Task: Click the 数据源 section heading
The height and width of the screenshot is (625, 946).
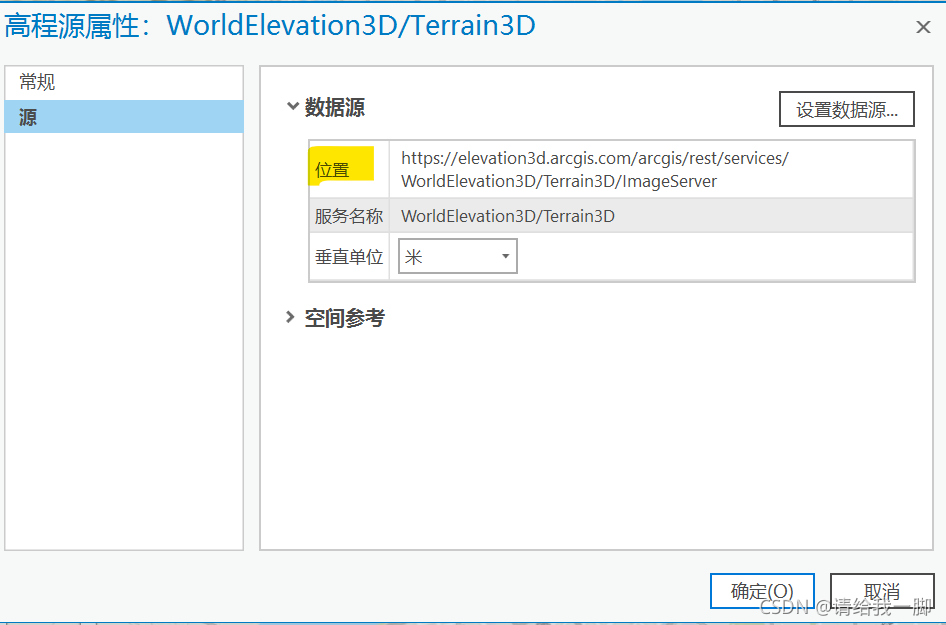Action: coord(335,107)
